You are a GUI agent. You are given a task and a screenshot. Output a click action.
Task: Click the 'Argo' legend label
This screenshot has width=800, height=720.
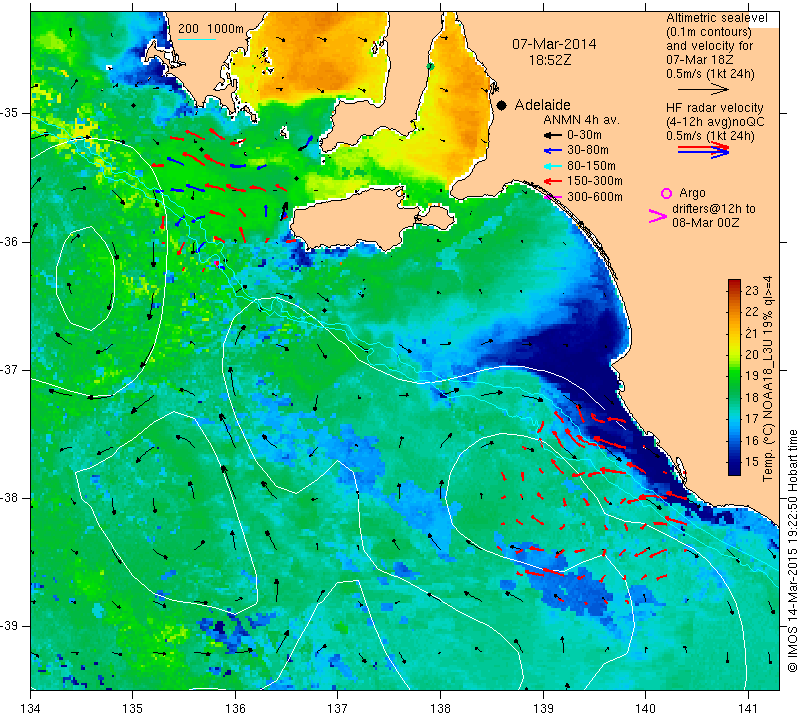pos(692,193)
